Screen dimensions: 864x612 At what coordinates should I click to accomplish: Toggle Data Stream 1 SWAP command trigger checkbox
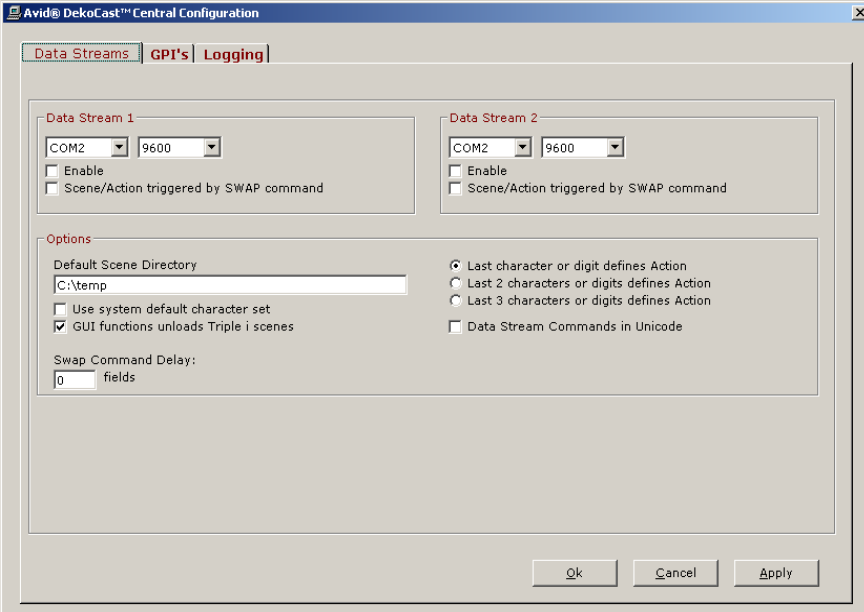[x=52, y=188]
